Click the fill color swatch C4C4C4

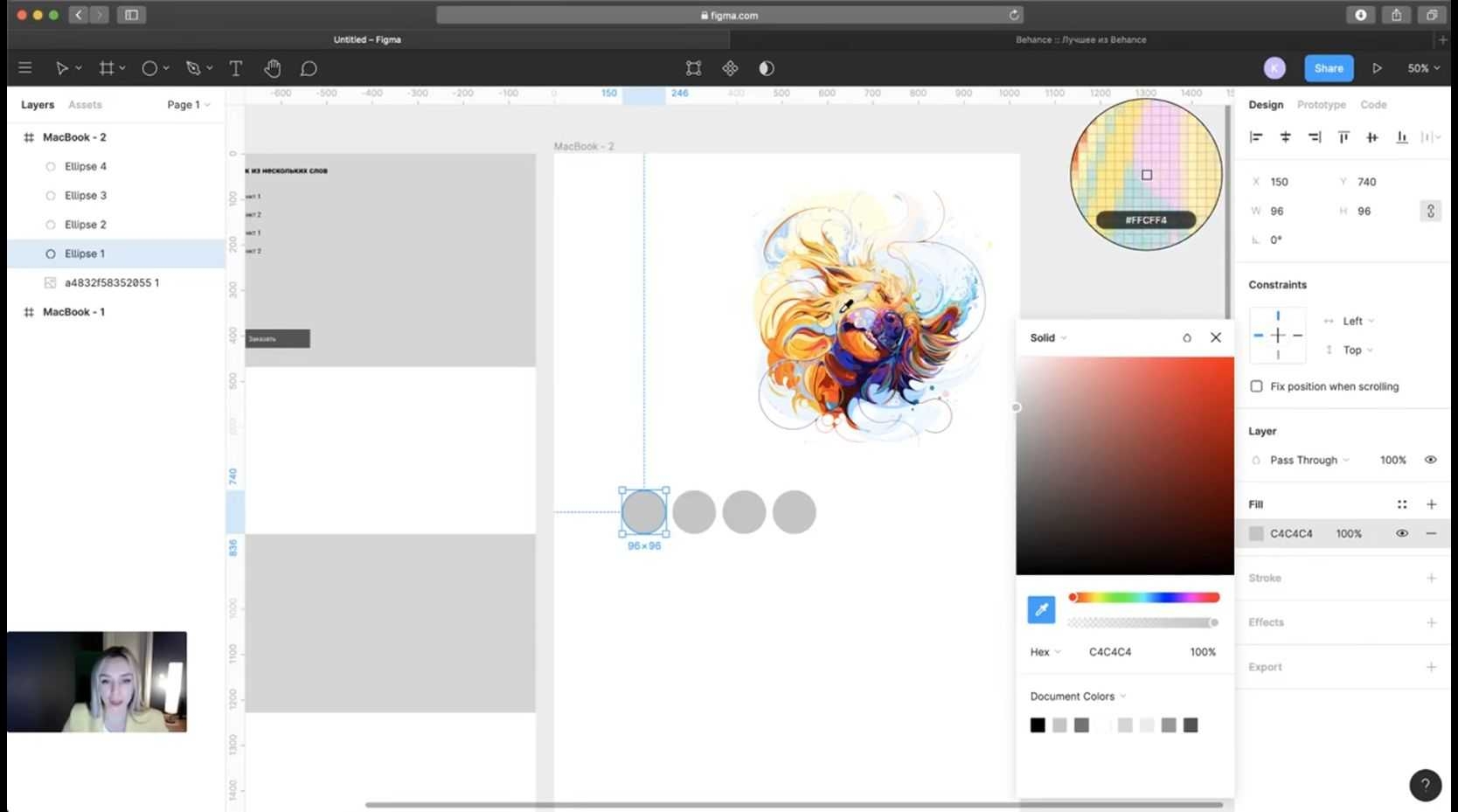point(1256,534)
